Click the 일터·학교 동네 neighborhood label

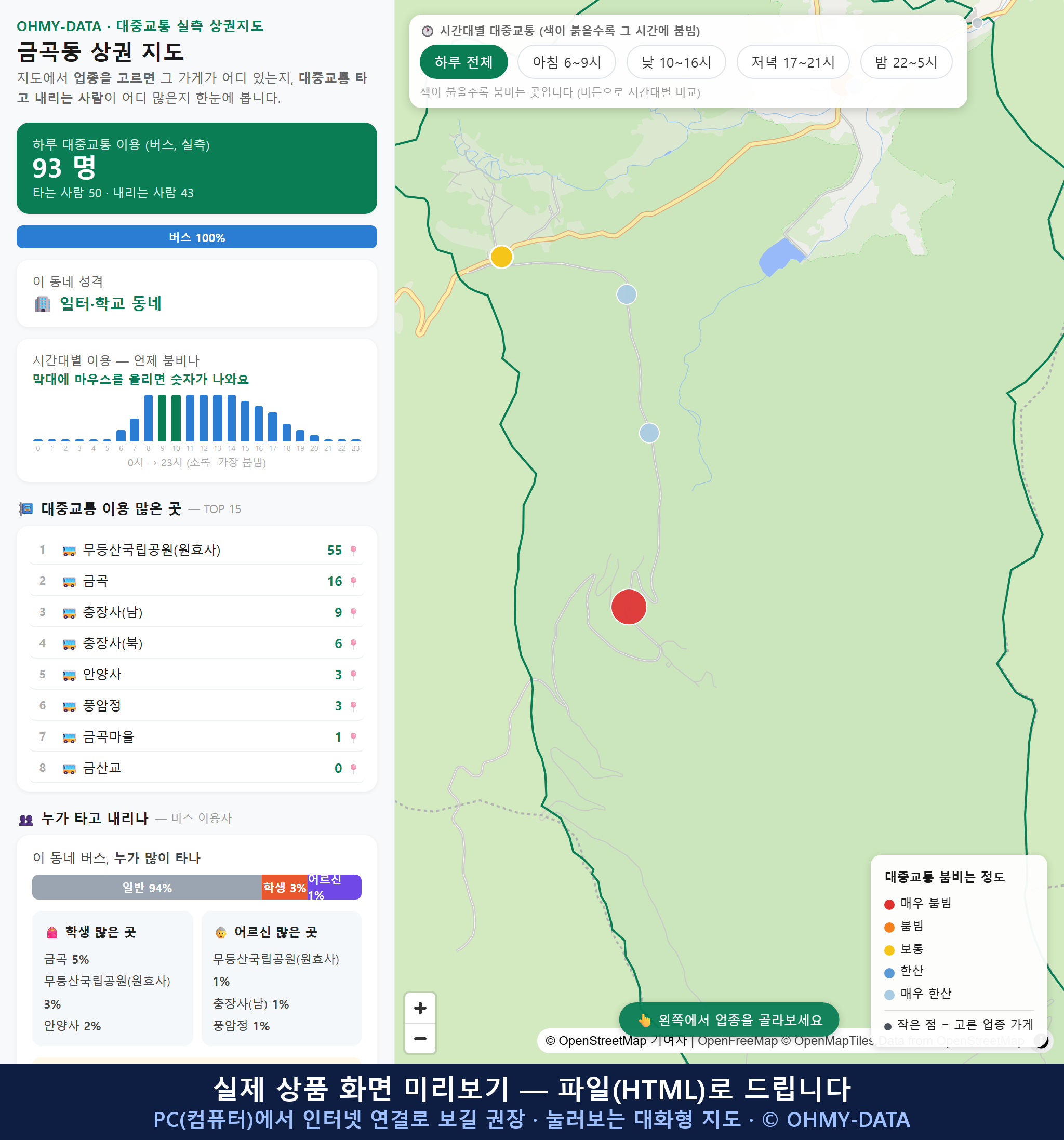click(x=111, y=303)
